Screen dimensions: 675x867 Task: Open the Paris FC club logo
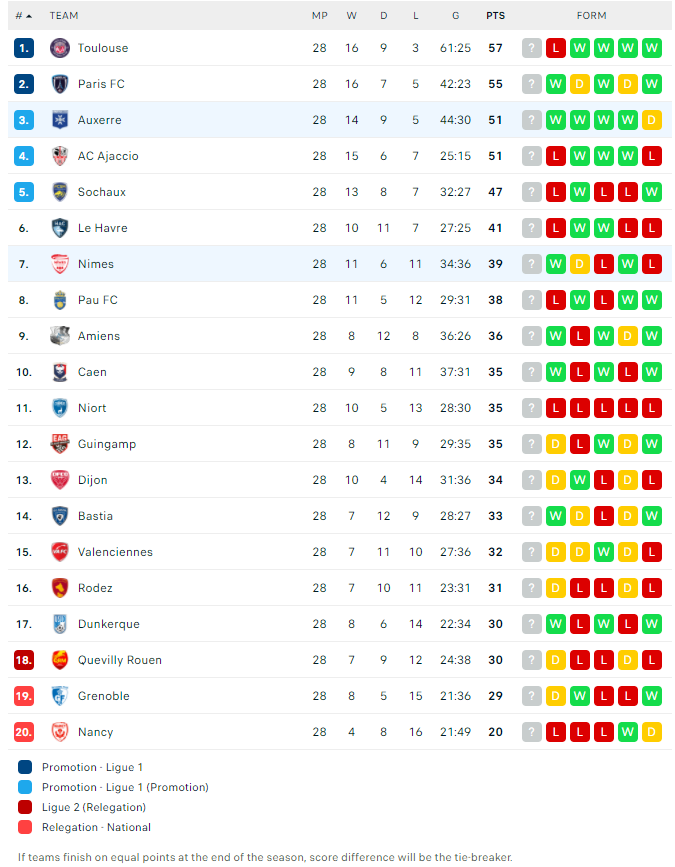(x=60, y=84)
